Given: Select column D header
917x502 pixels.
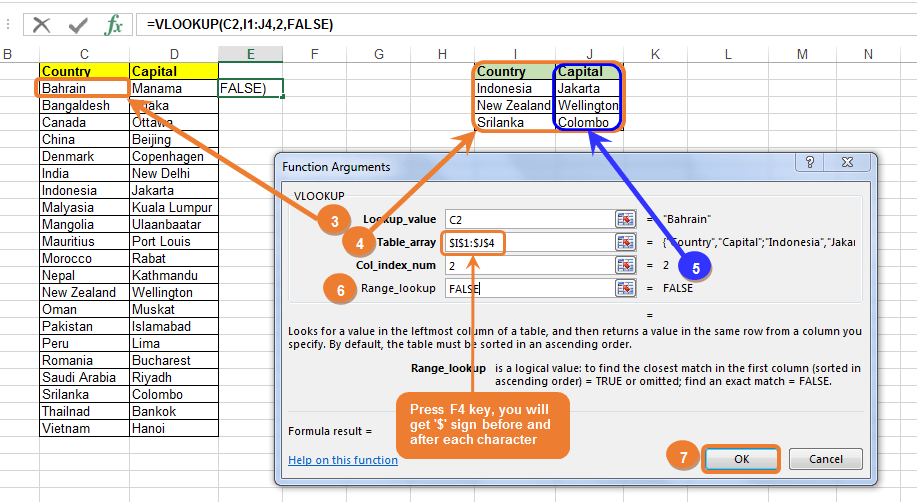Looking at the screenshot, I should click(x=174, y=54).
